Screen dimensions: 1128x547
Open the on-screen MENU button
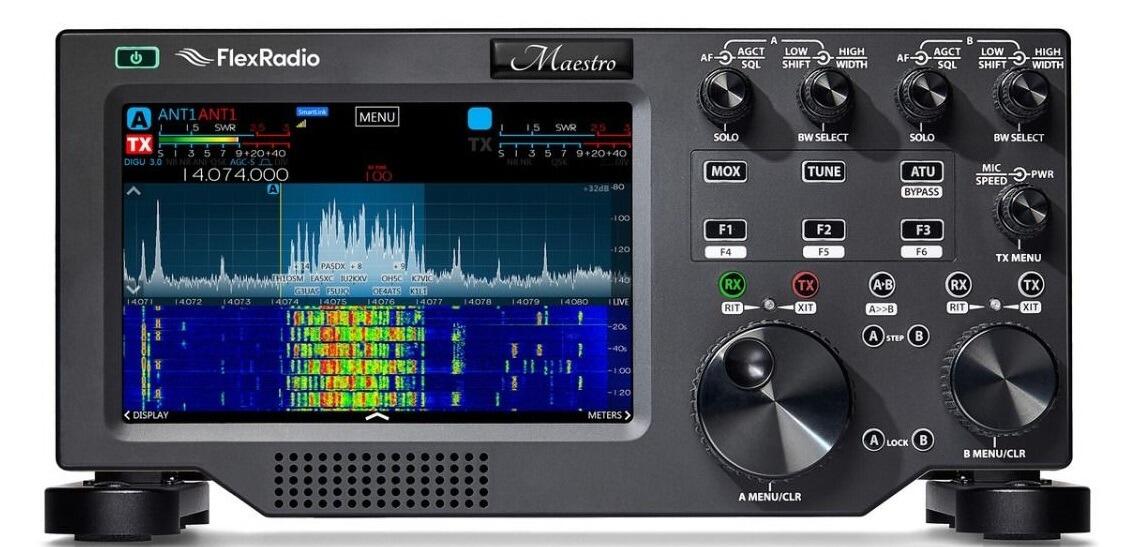[377, 117]
